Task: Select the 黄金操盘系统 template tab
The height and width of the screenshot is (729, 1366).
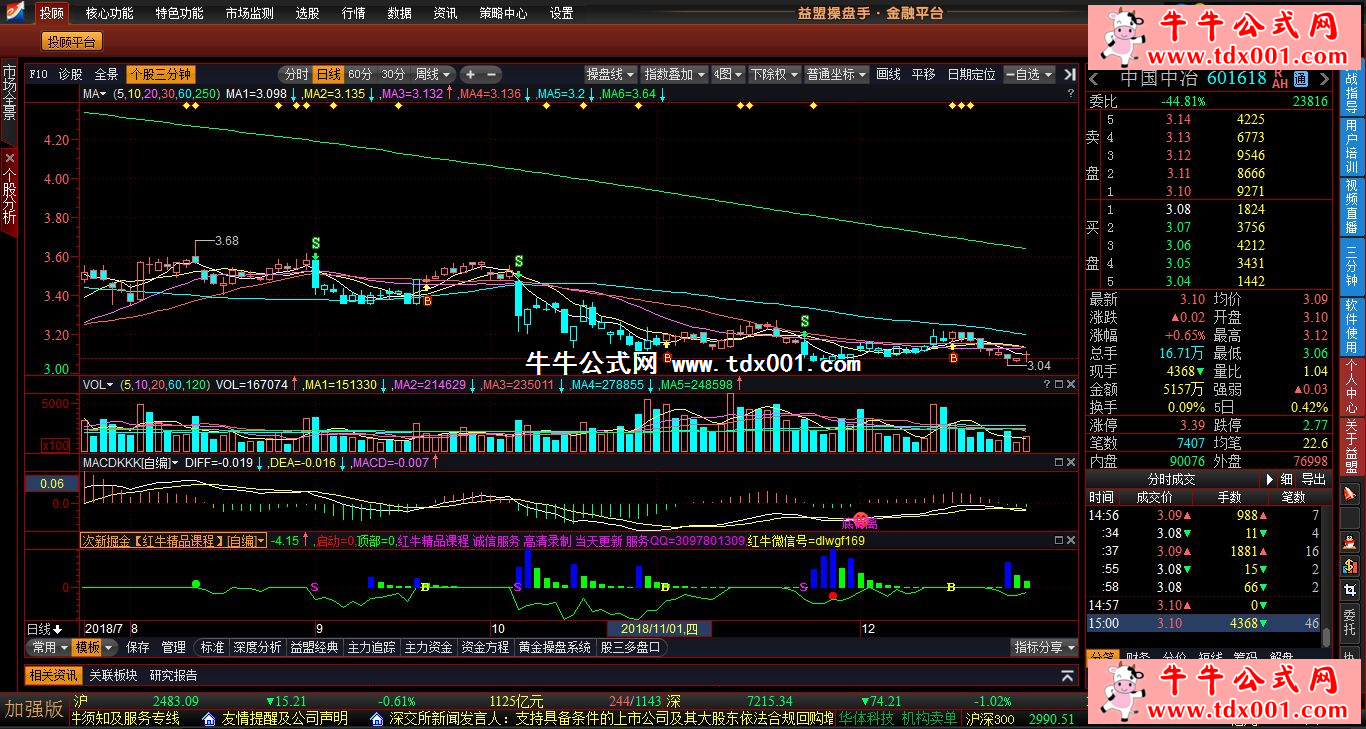Action: point(554,648)
